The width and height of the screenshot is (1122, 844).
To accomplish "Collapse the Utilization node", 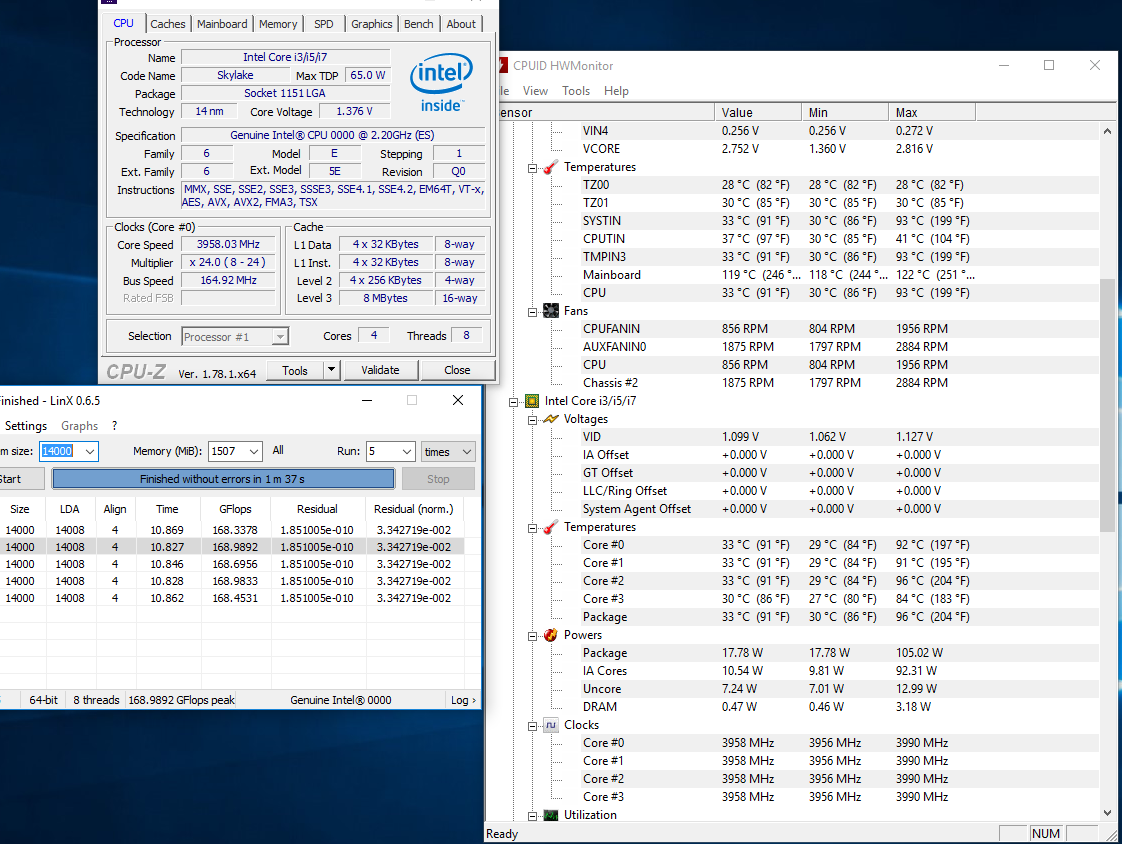I will [532, 816].
